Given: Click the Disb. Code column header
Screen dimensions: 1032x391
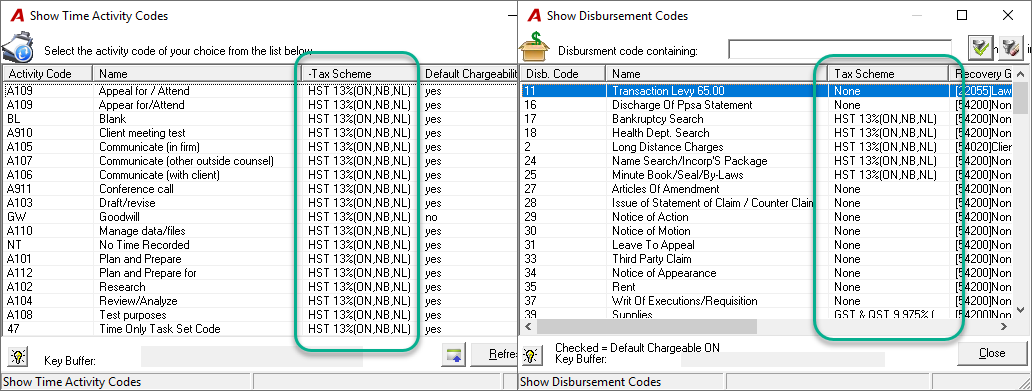Looking at the screenshot, I should [562, 74].
